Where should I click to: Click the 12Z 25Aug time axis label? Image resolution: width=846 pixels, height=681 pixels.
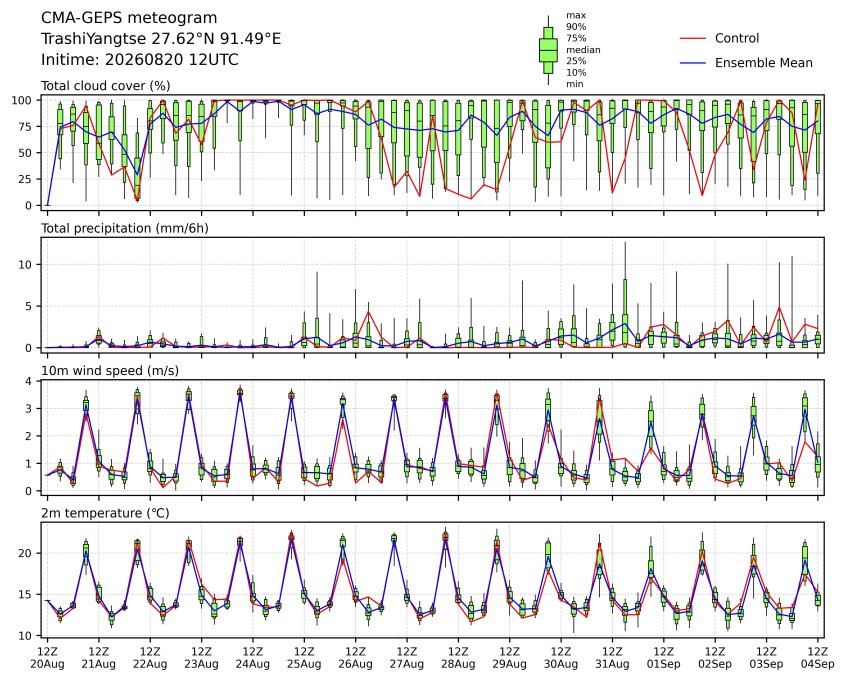(304, 658)
